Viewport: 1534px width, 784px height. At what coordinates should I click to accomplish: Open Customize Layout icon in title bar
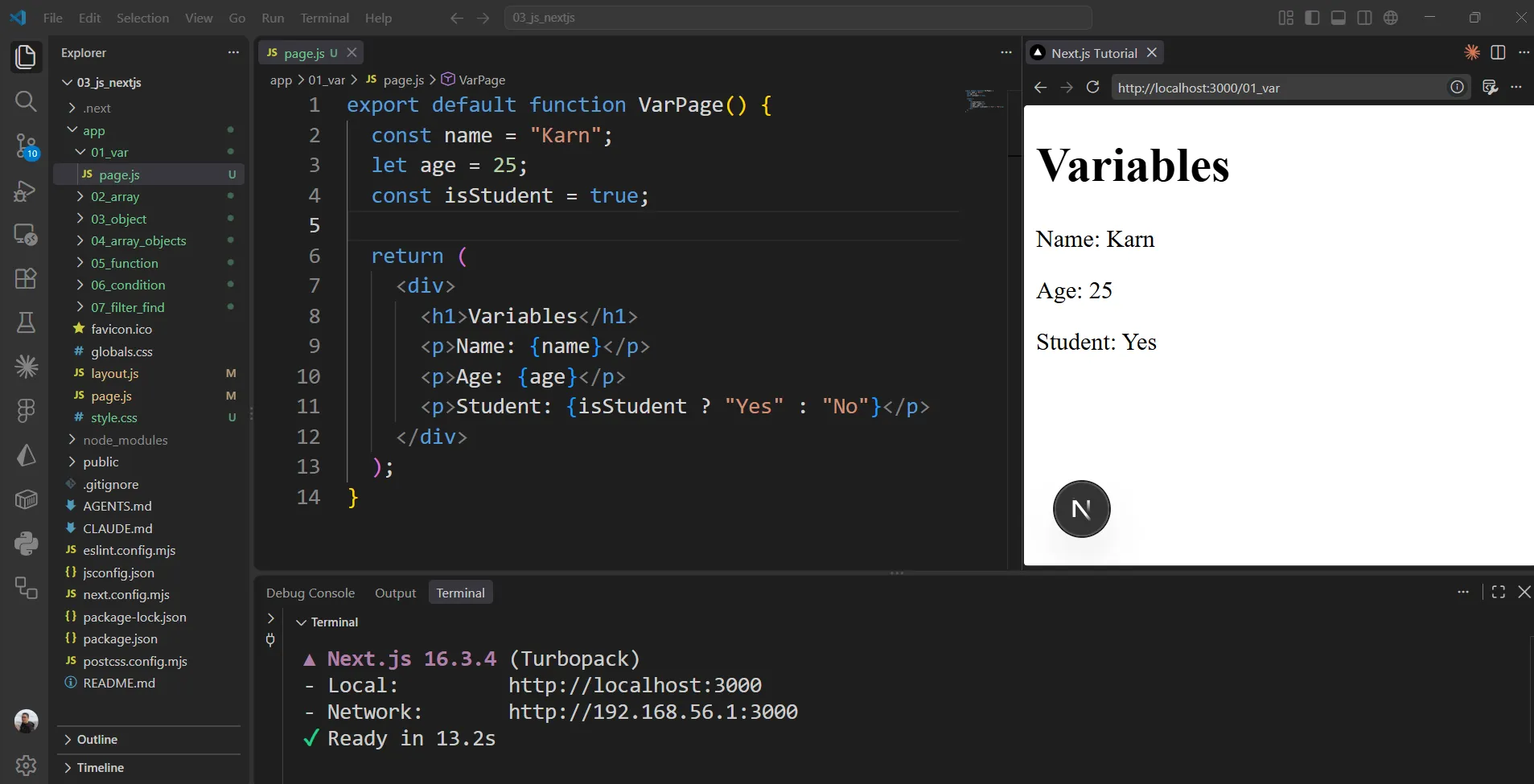tap(1286, 18)
